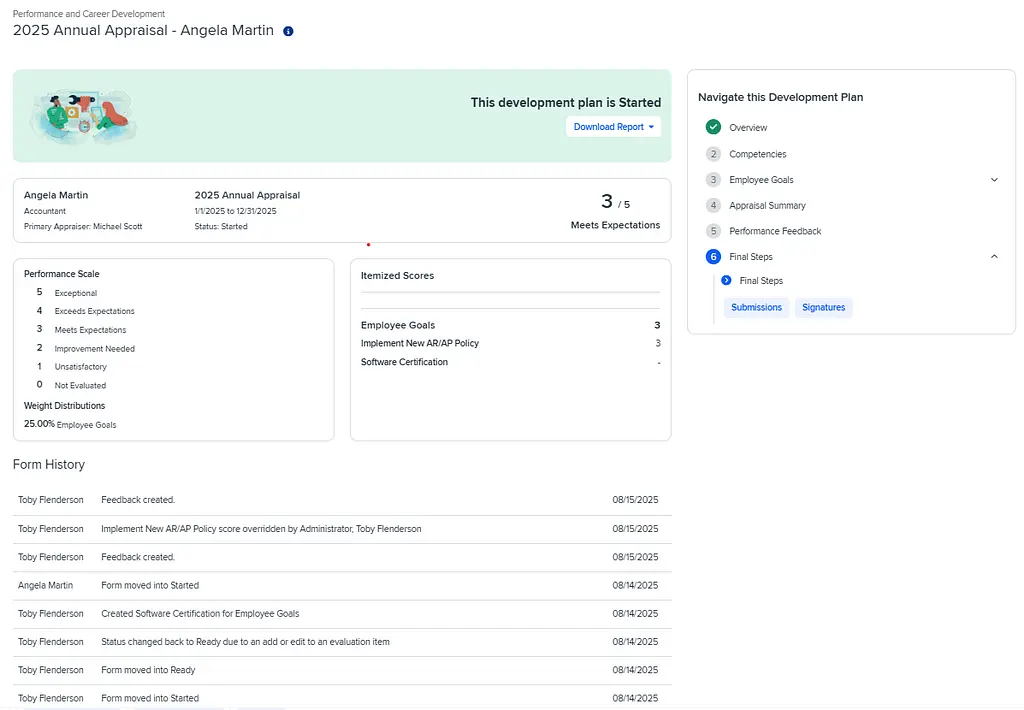The height and width of the screenshot is (710, 1024).
Task: Jump to Competencies in plan navigation
Action: coord(757,154)
